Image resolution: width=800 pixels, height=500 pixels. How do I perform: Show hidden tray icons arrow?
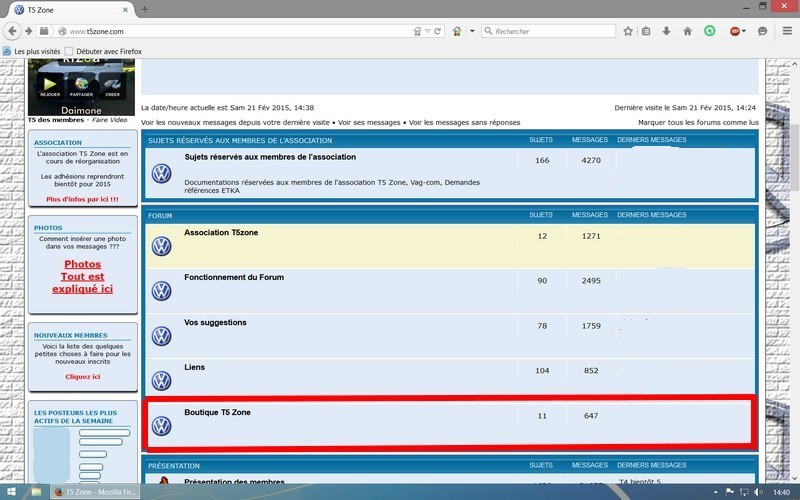715,492
